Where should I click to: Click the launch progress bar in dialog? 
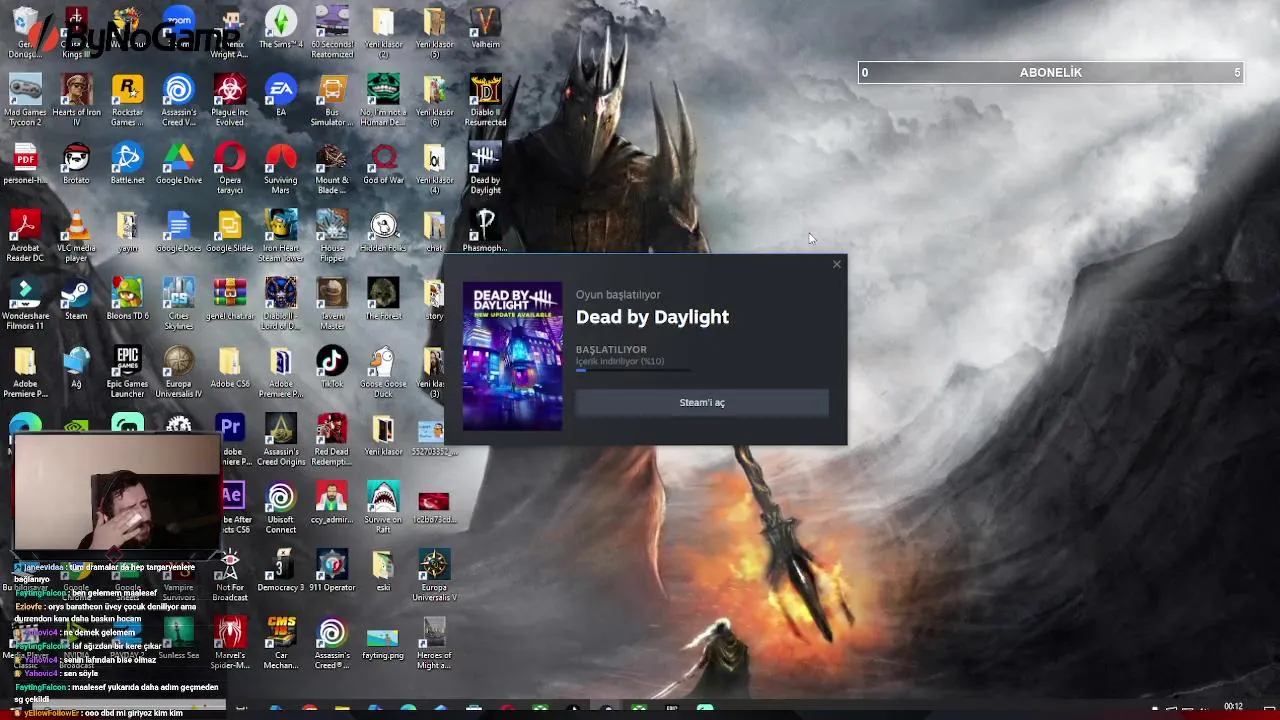click(x=633, y=370)
